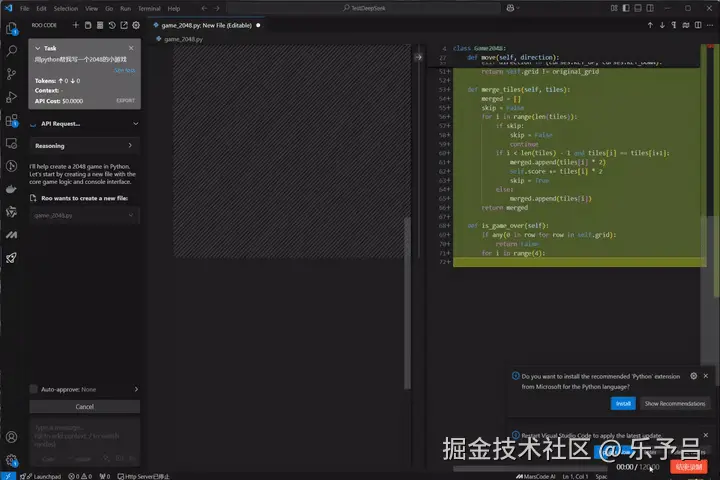Cancel the running Roo task

[84, 407]
